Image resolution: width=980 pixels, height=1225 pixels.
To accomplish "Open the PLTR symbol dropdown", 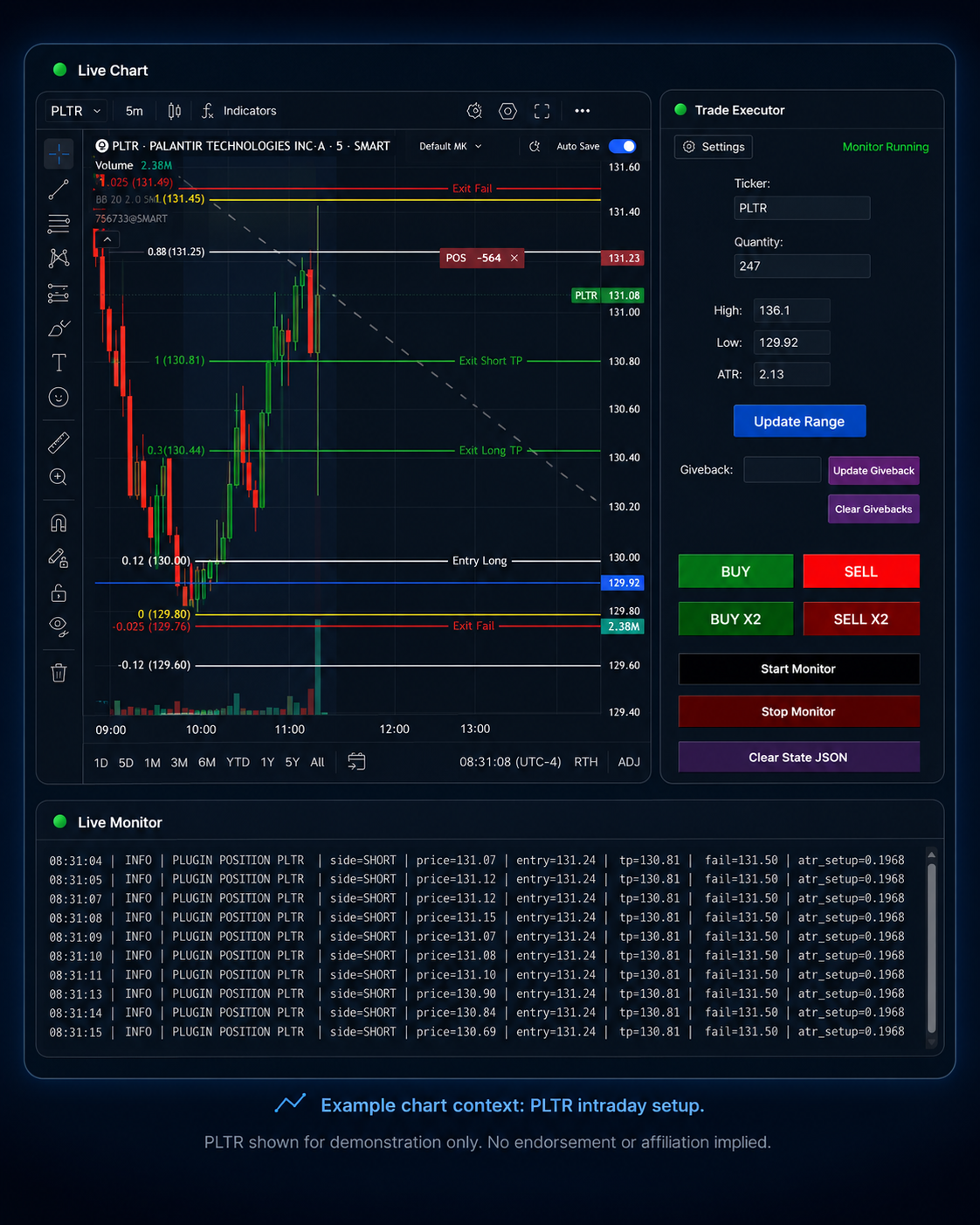I will click(76, 111).
